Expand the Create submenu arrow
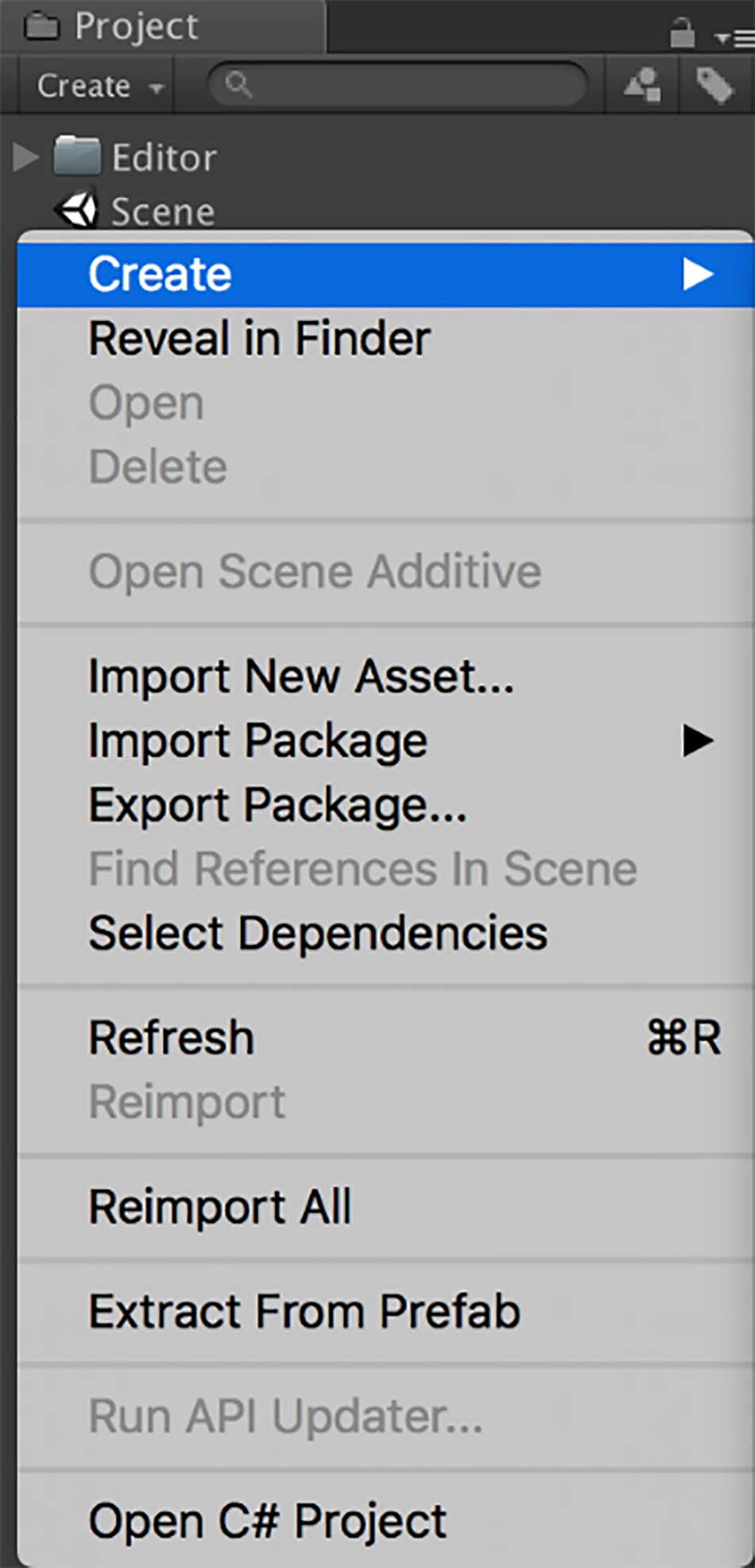 pyautogui.click(x=697, y=274)
